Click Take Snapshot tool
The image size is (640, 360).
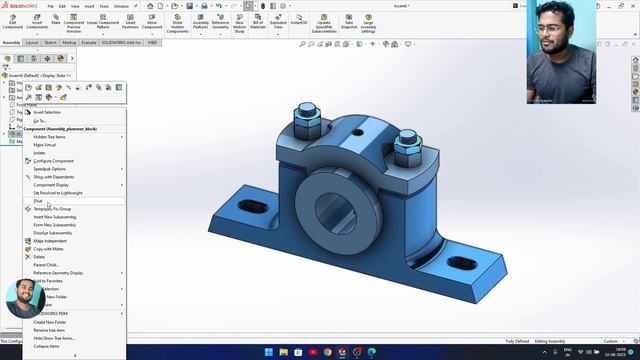click(x=349, y=22)
